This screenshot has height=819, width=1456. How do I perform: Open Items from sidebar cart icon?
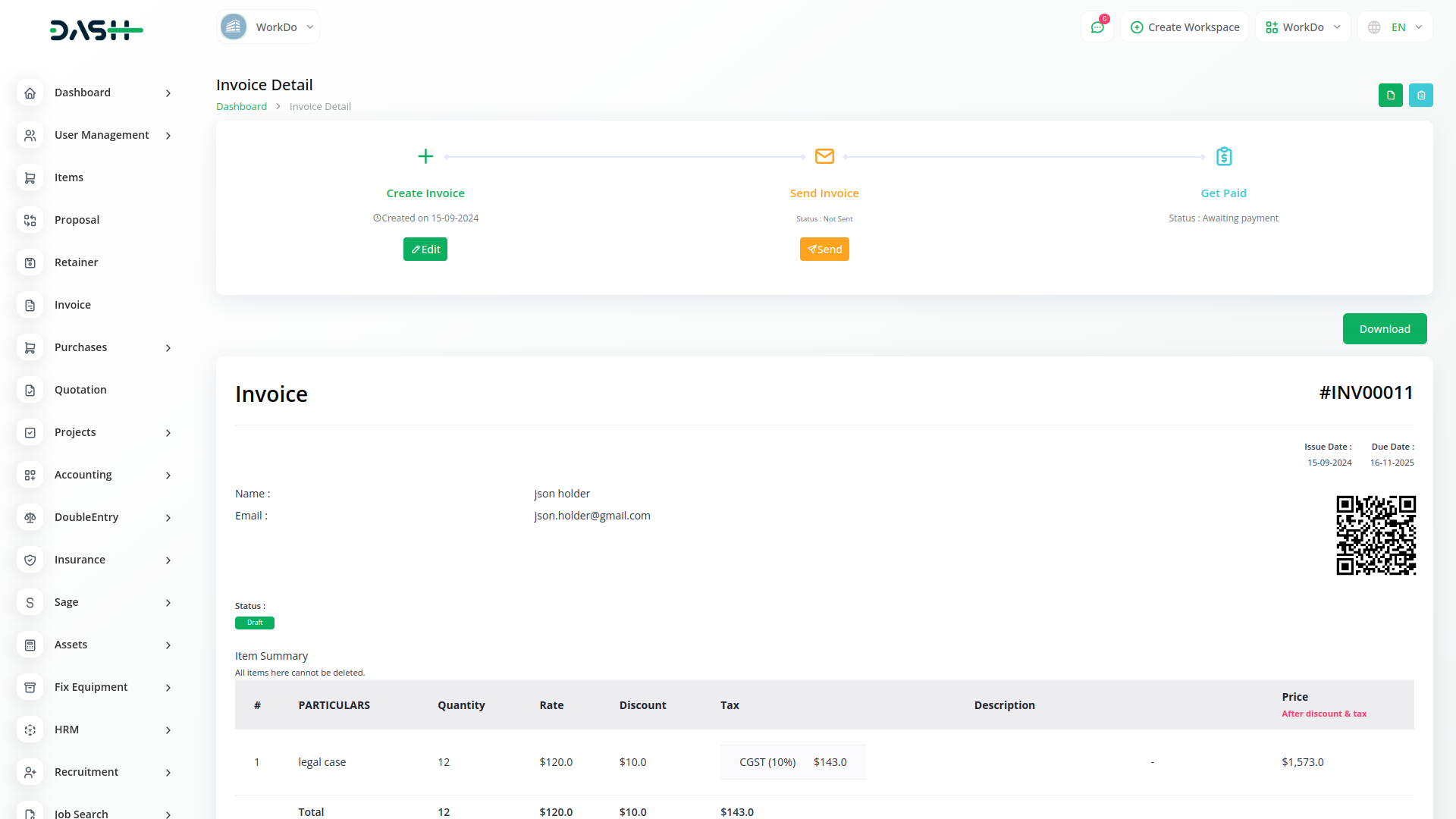(30, 177)
